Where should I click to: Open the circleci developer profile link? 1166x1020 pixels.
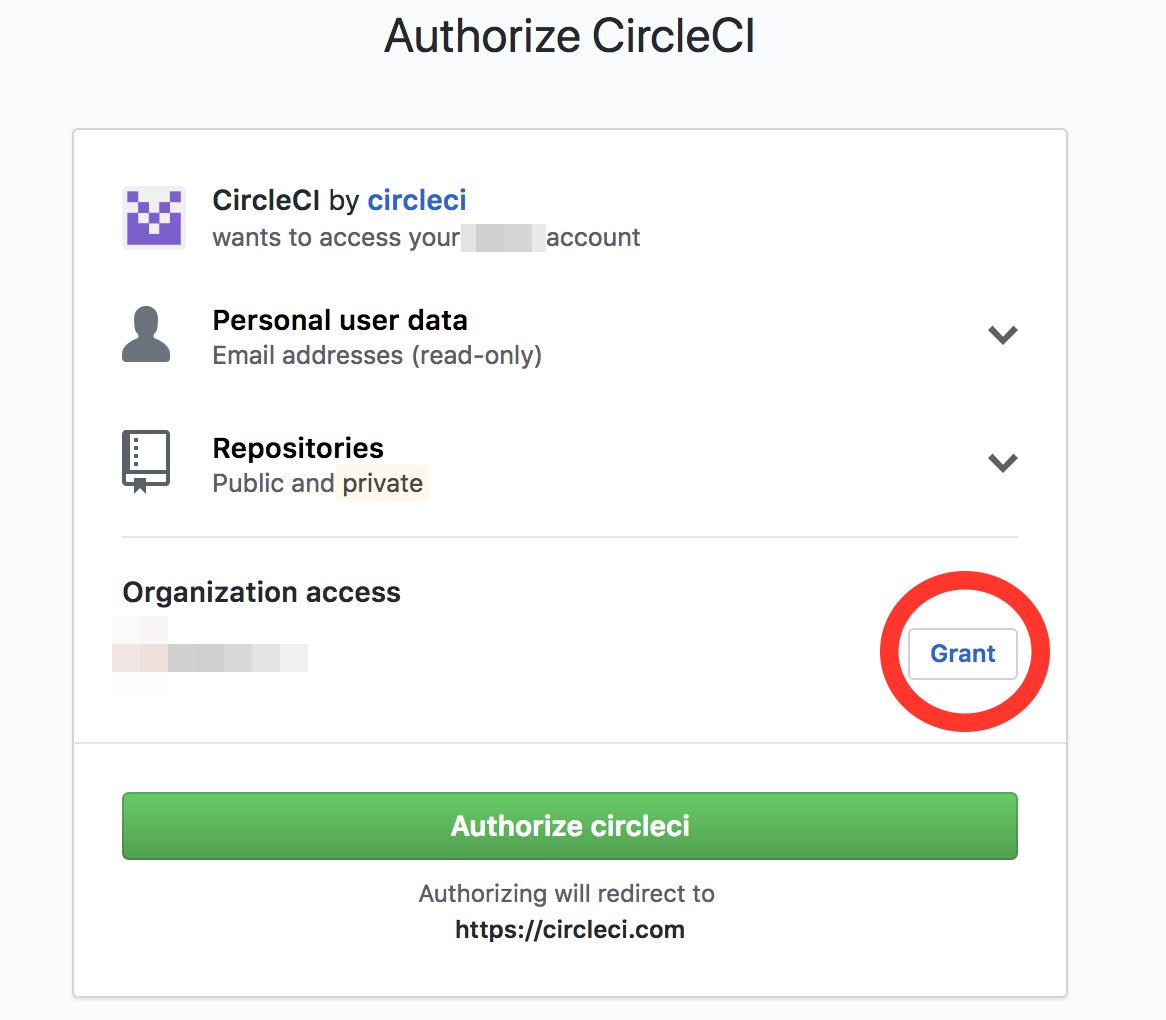click(x=417, y=201)
